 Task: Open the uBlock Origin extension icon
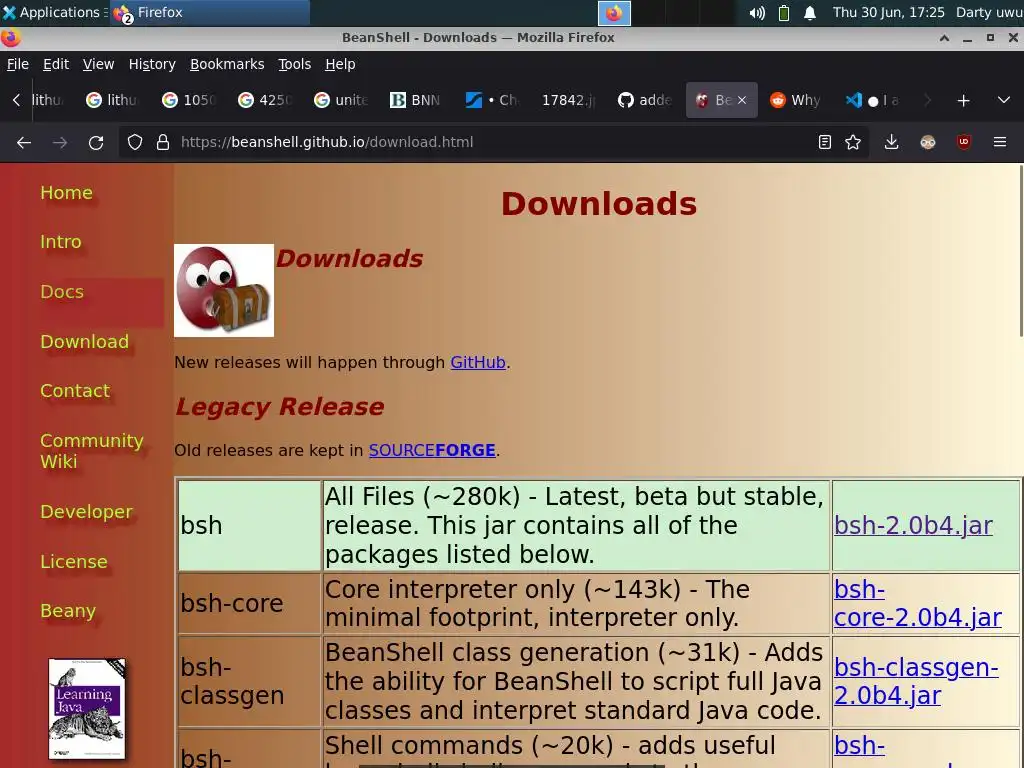point(964,142)
